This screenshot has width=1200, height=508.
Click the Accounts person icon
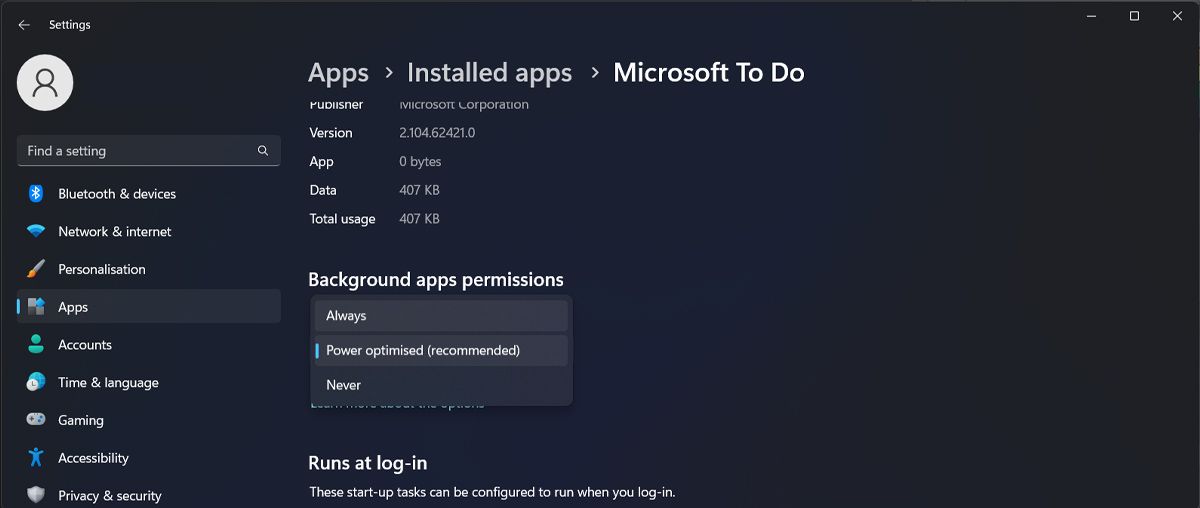click(x=36, y=345)
